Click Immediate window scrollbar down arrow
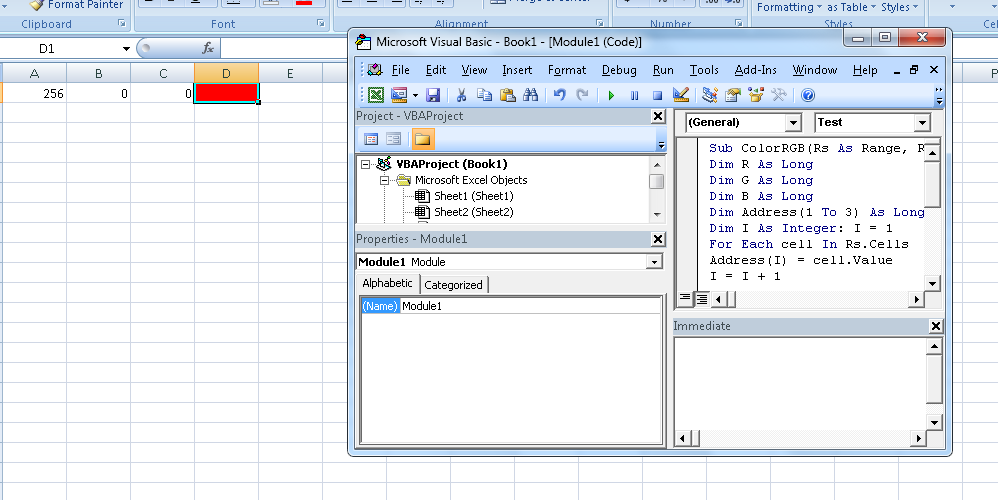The image size is (998, 500). click(x=934, y=422)
